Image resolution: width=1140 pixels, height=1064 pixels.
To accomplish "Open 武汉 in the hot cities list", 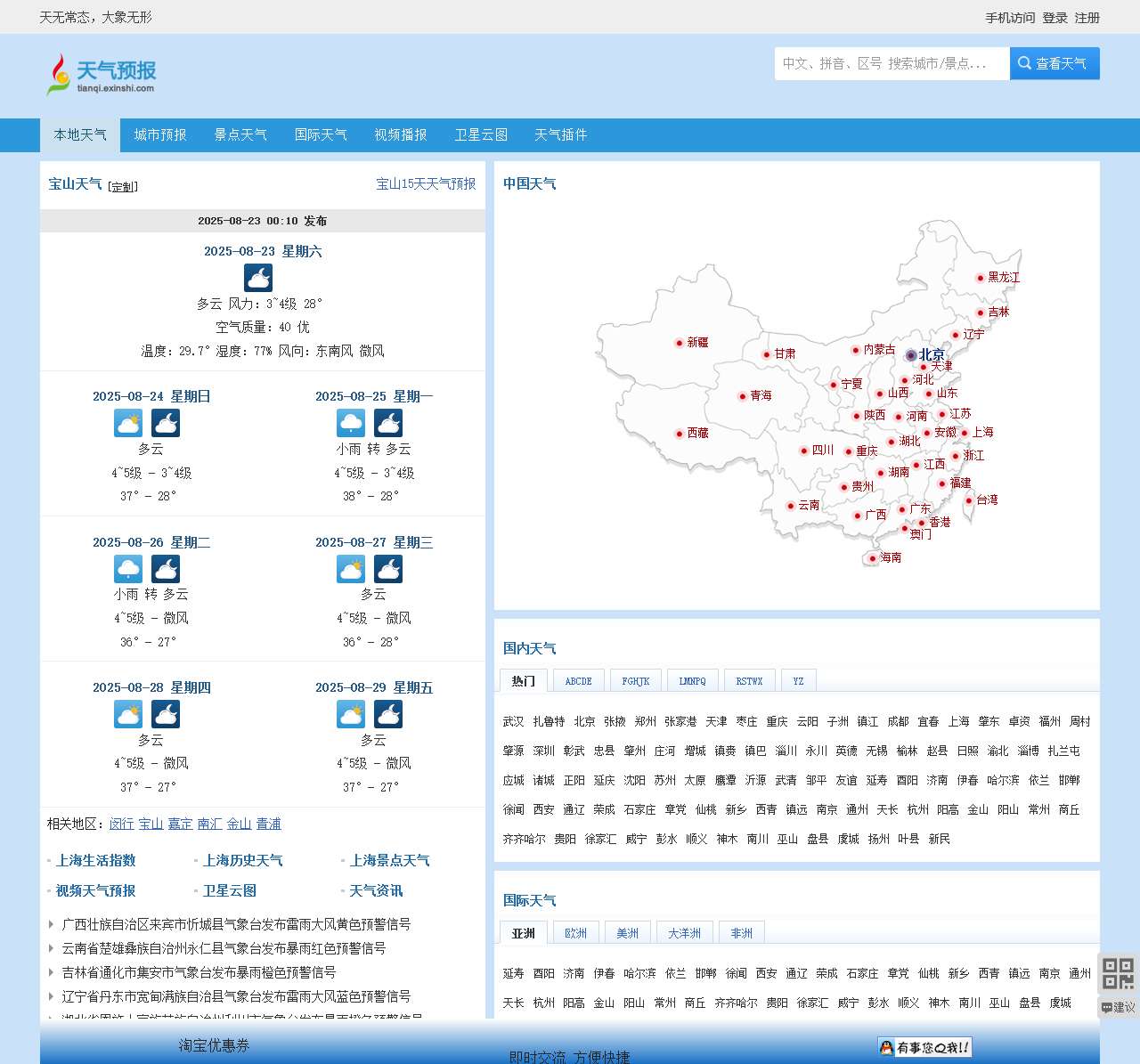I will [513, 722].
